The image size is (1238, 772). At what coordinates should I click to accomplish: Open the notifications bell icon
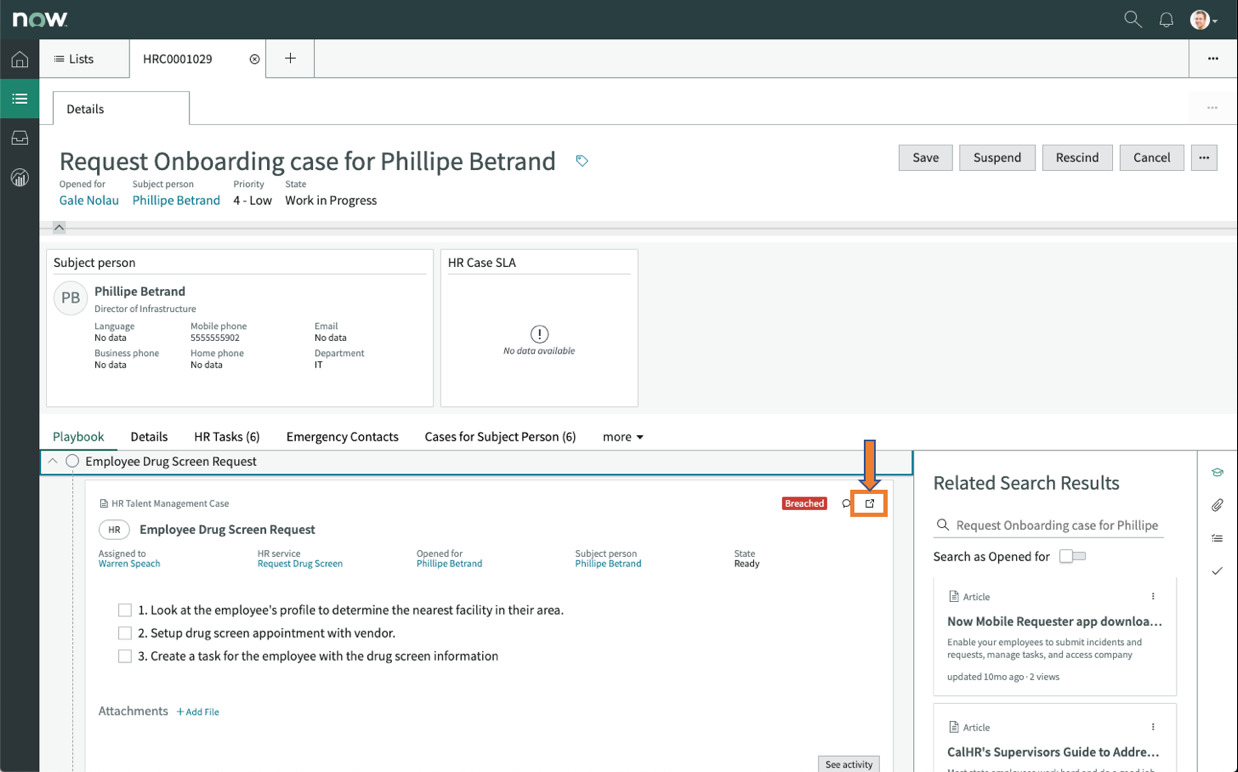click(x=1166, y=19)
